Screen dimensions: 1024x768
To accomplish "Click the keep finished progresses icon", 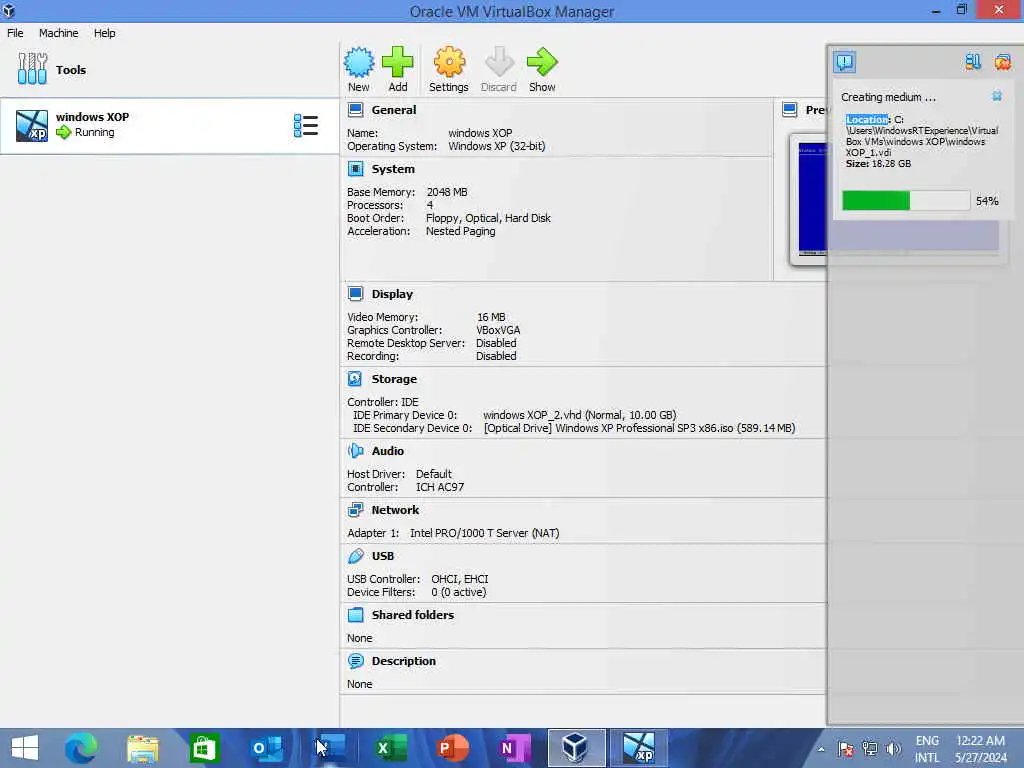I will tap(973, 62).
